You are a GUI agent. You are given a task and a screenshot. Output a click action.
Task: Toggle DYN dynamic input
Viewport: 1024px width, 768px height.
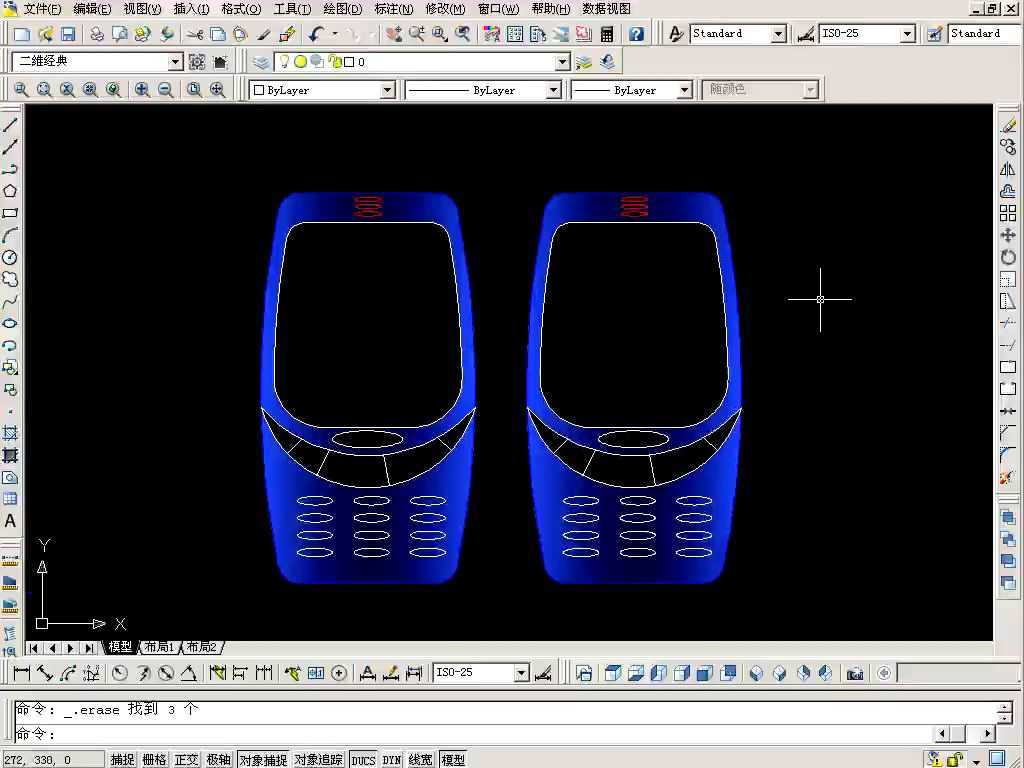click(391, 760)
